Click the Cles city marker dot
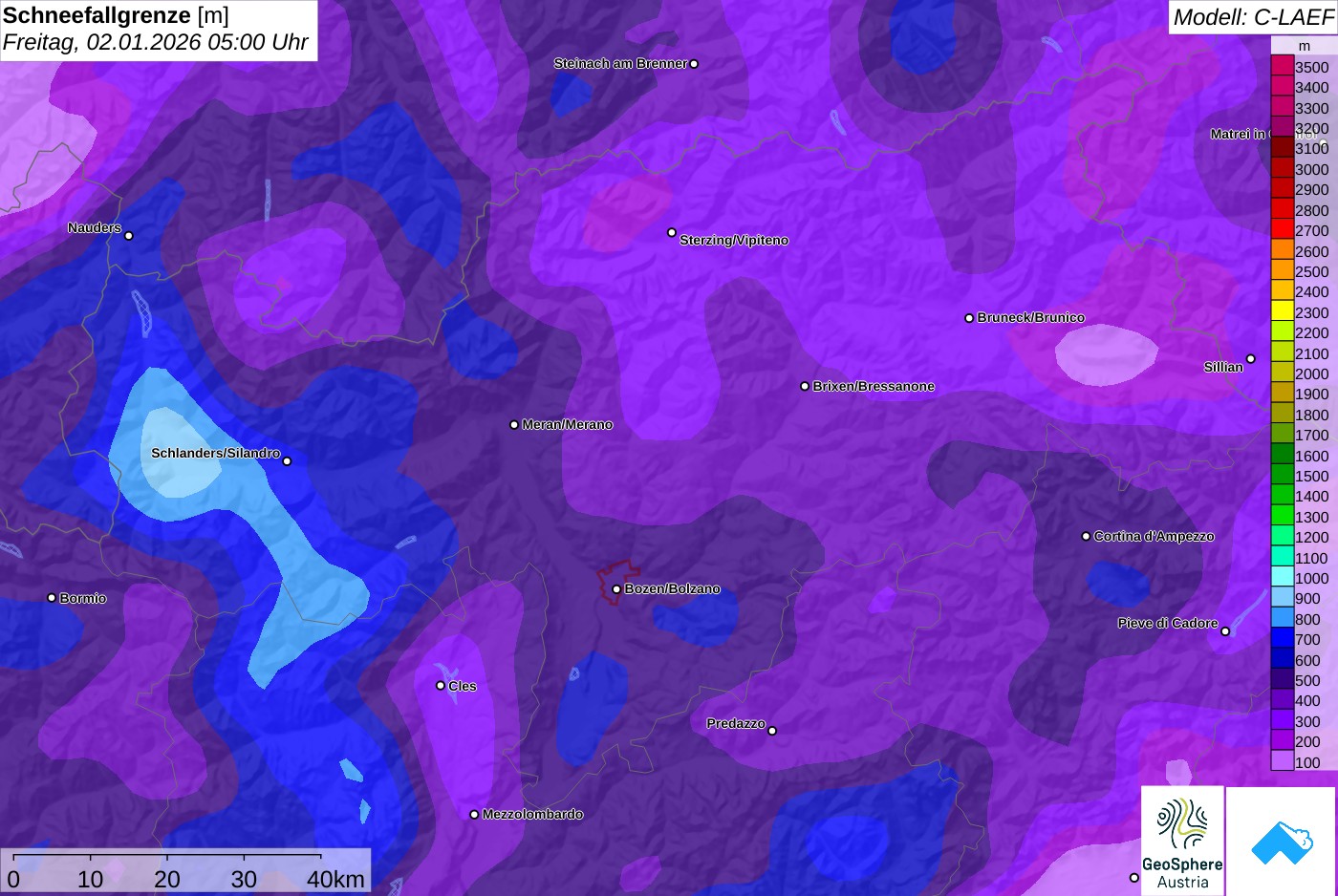 (441, 686)
